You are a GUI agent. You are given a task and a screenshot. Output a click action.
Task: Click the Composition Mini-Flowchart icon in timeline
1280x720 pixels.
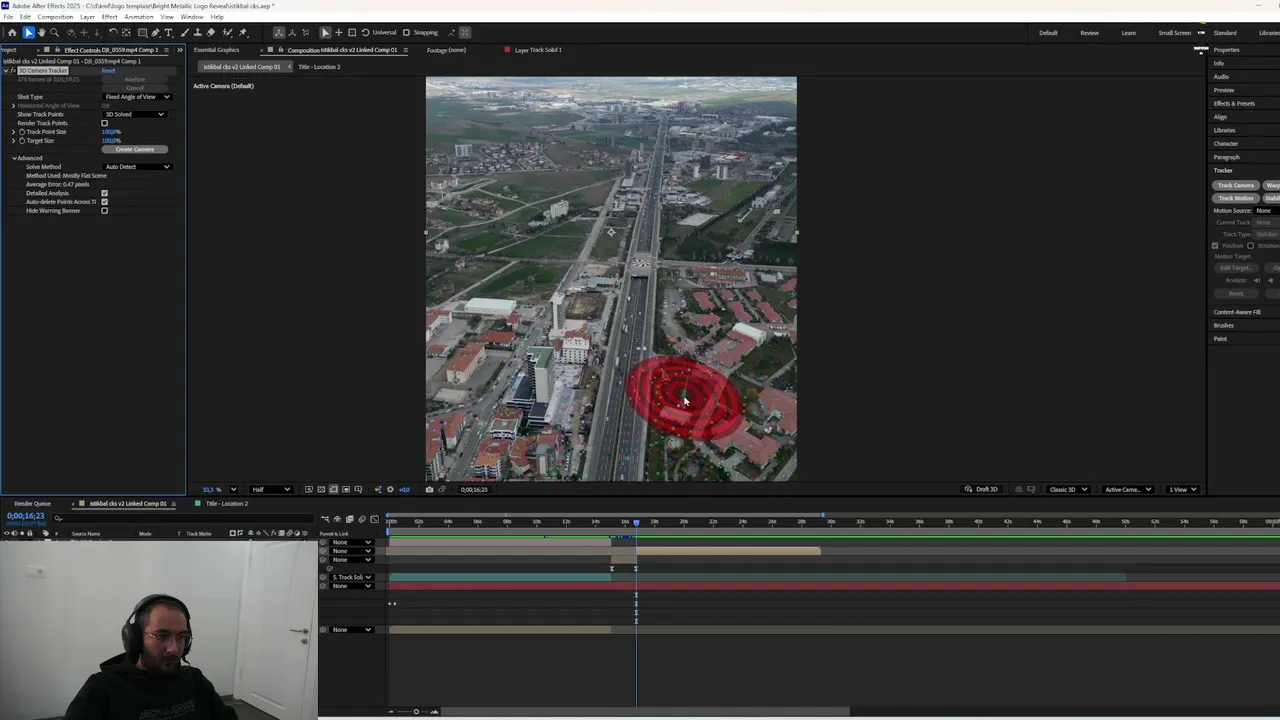[x=325, y=519]
